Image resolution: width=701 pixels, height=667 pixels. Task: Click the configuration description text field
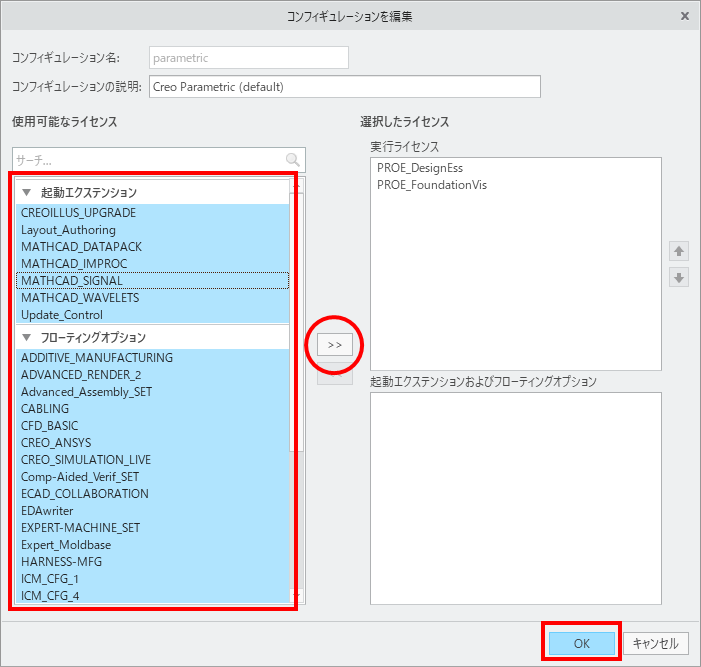pos(344,87)
